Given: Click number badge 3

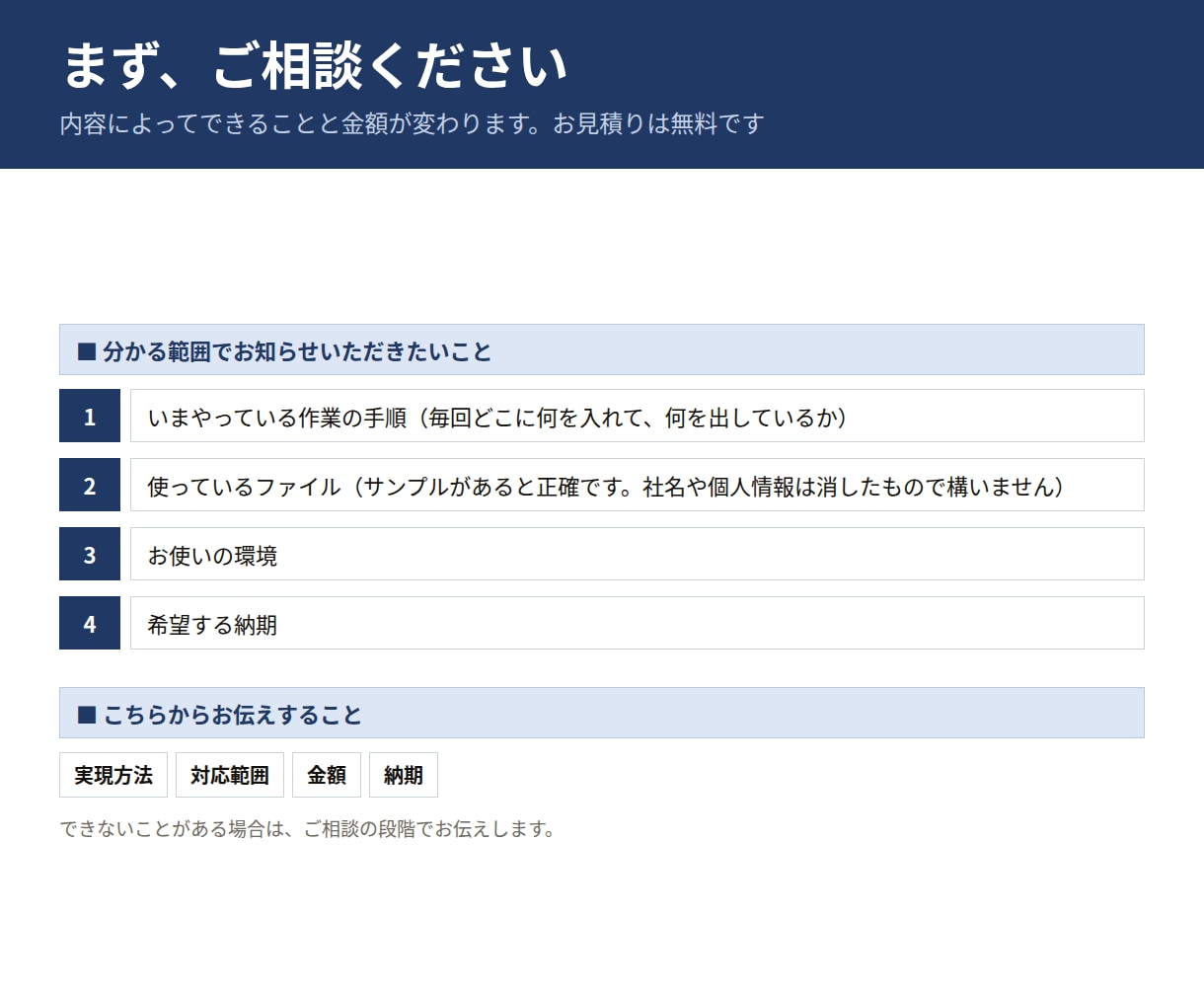Looking at the screenshot, I should tap(90, 554).
